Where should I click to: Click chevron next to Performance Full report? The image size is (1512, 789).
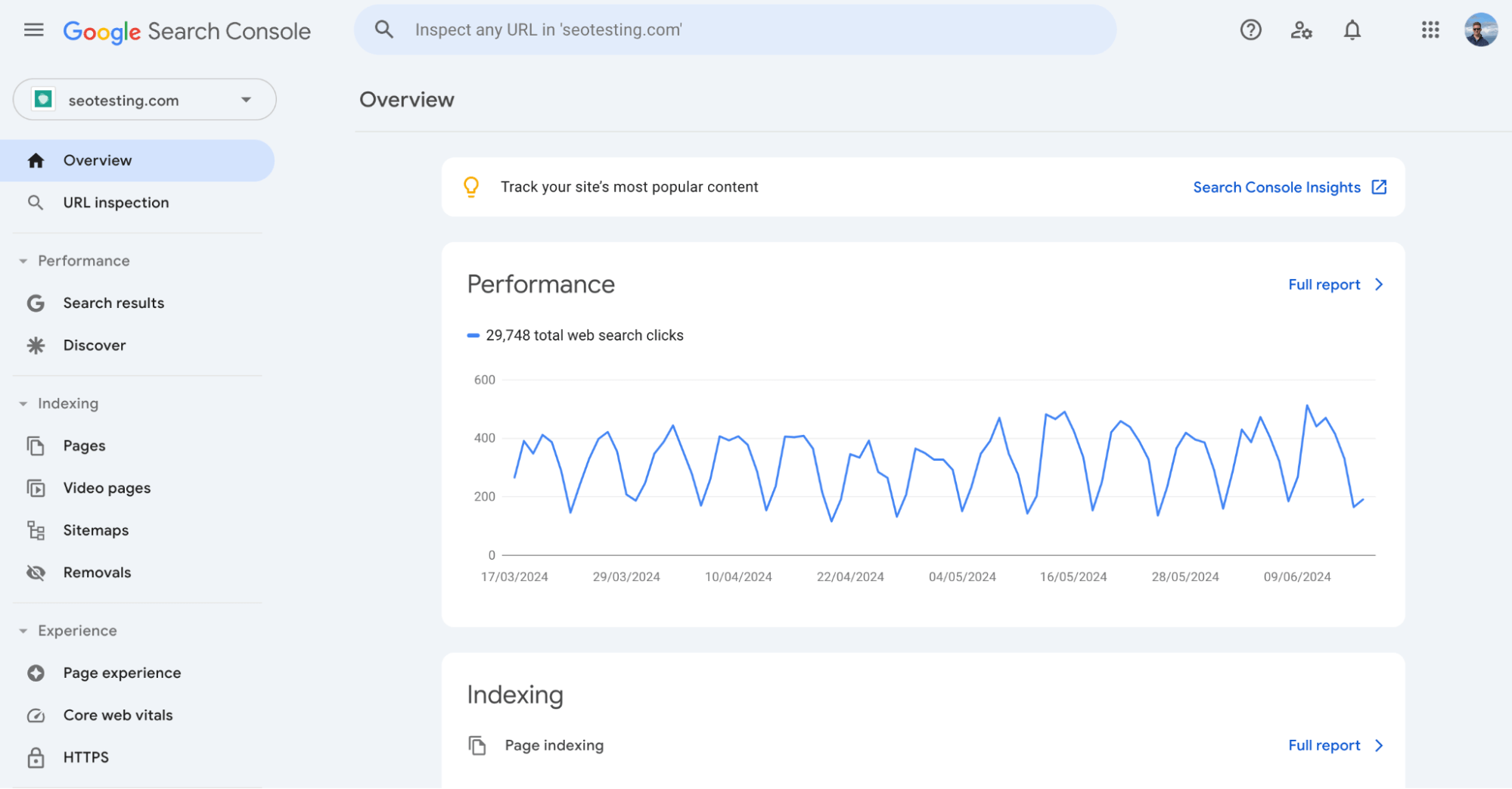(1379, 284)
